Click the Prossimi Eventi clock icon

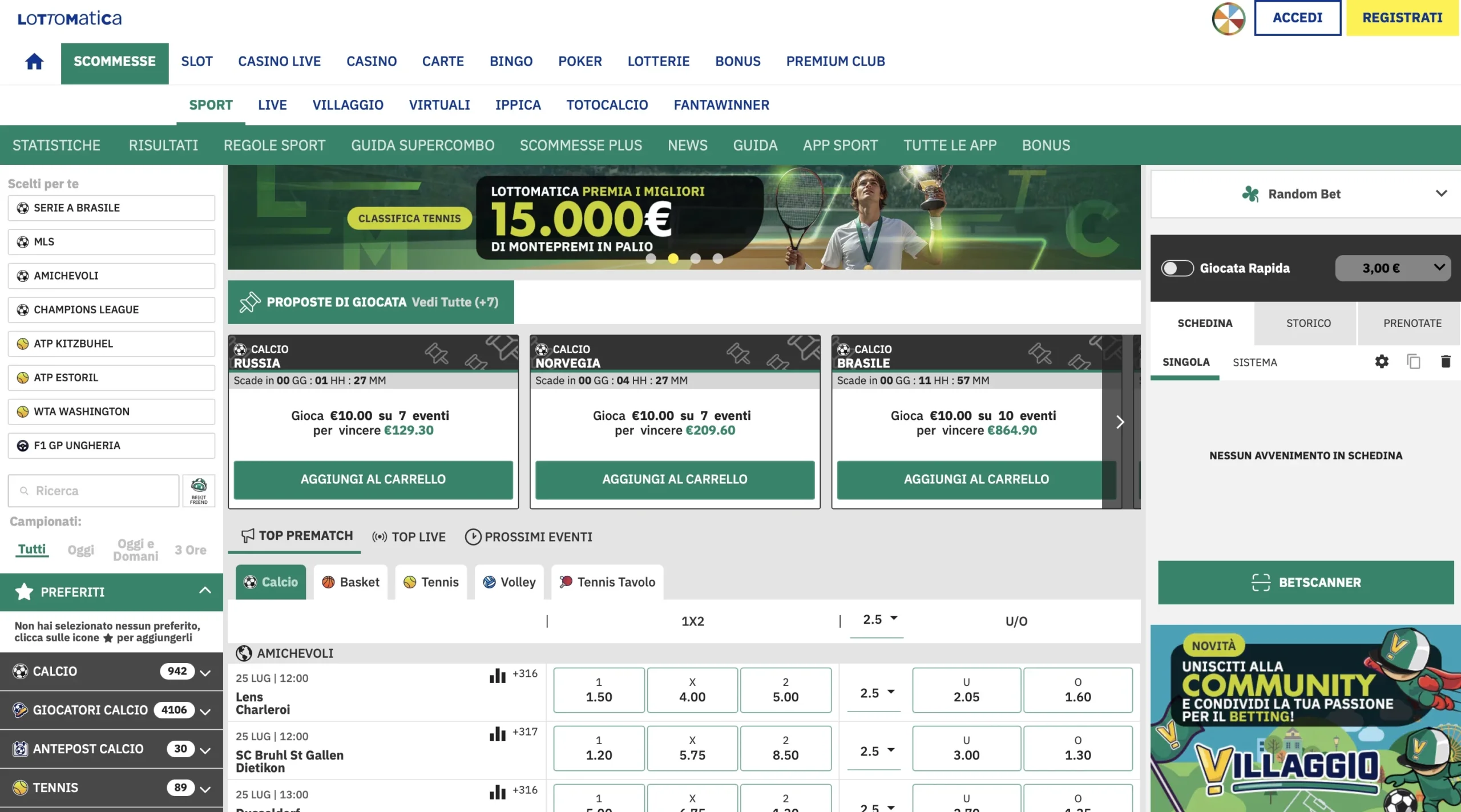click(473, 537)
